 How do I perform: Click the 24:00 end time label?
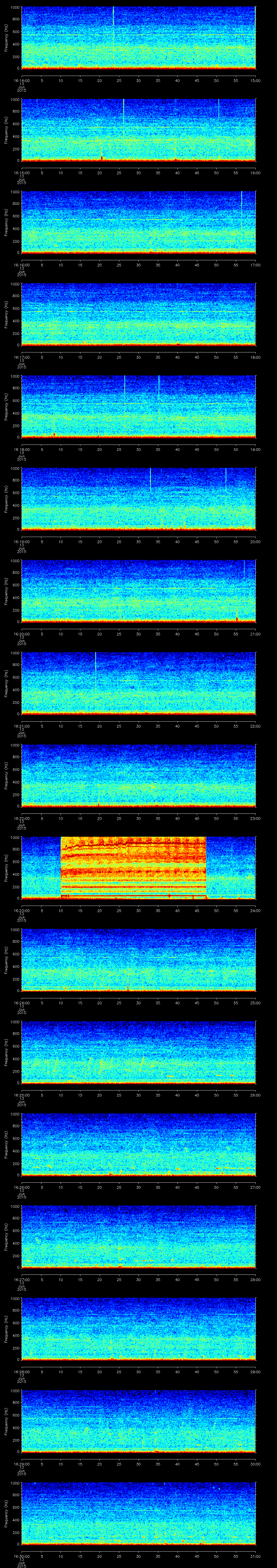click(255, 910)
